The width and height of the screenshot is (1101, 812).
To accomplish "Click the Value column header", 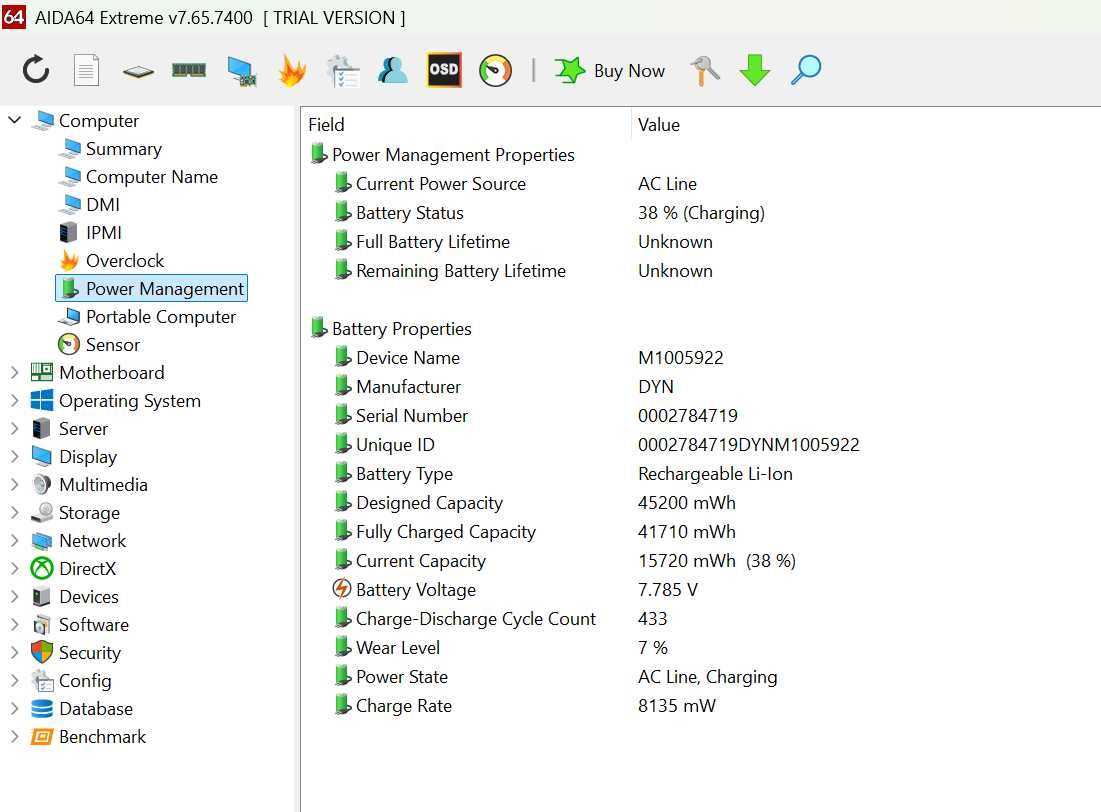I will (659, 125).
